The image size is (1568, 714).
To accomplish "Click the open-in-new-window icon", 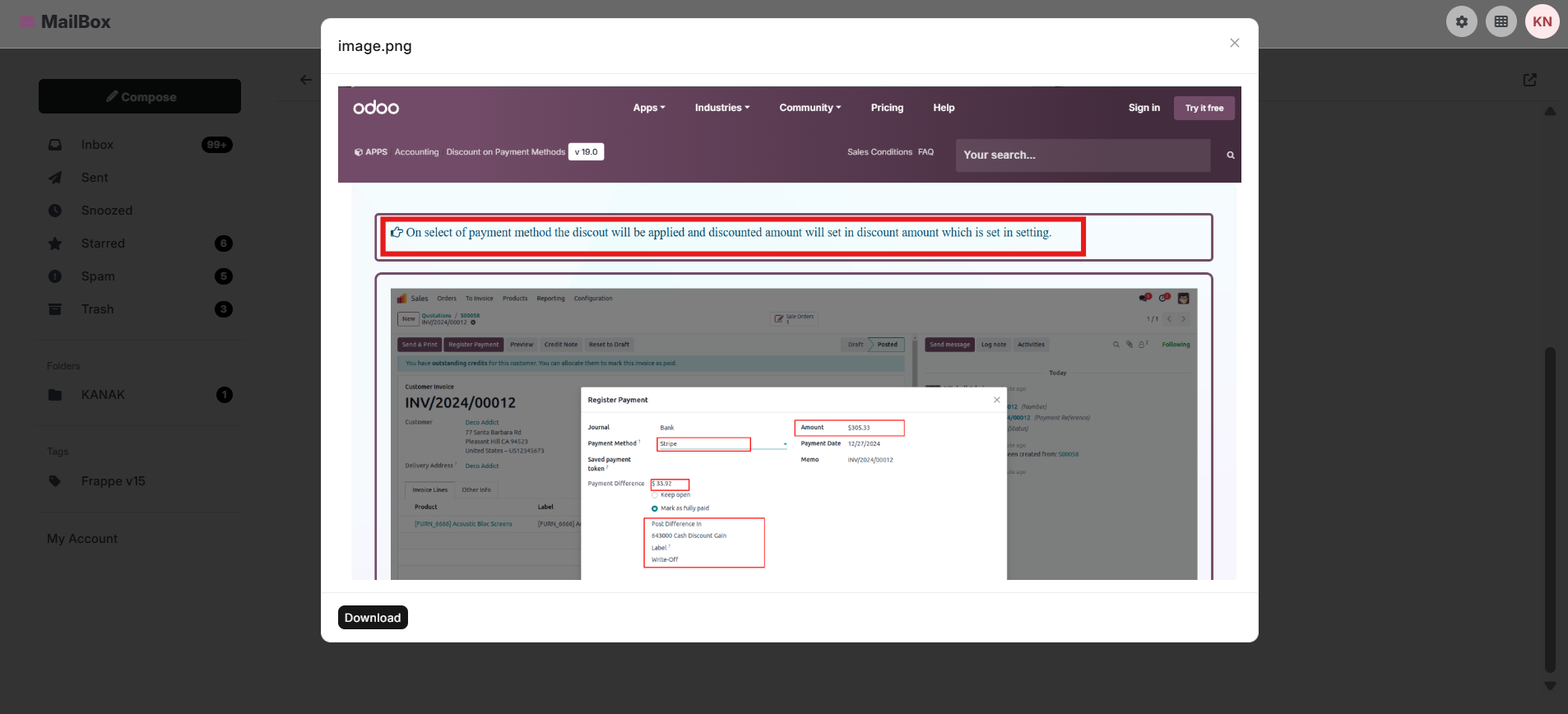I will coord(1530,80).
